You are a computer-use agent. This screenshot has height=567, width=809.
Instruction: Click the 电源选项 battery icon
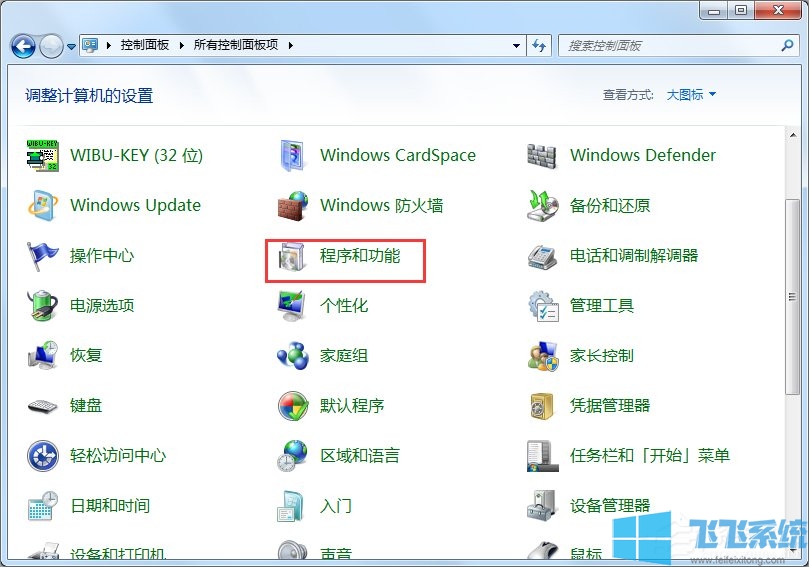click(x=42, y=306)
